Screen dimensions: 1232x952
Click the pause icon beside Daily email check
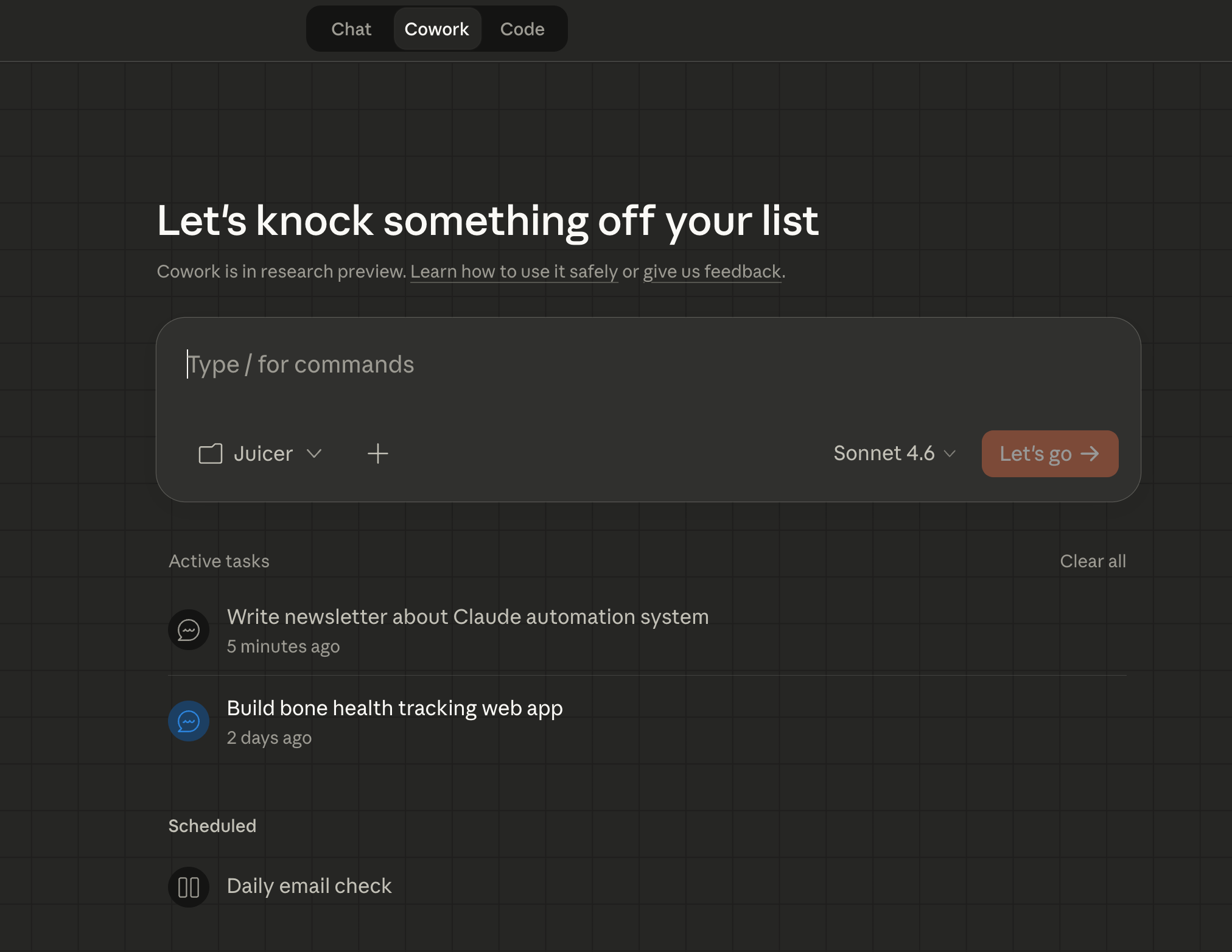click(x=189, y=887)
